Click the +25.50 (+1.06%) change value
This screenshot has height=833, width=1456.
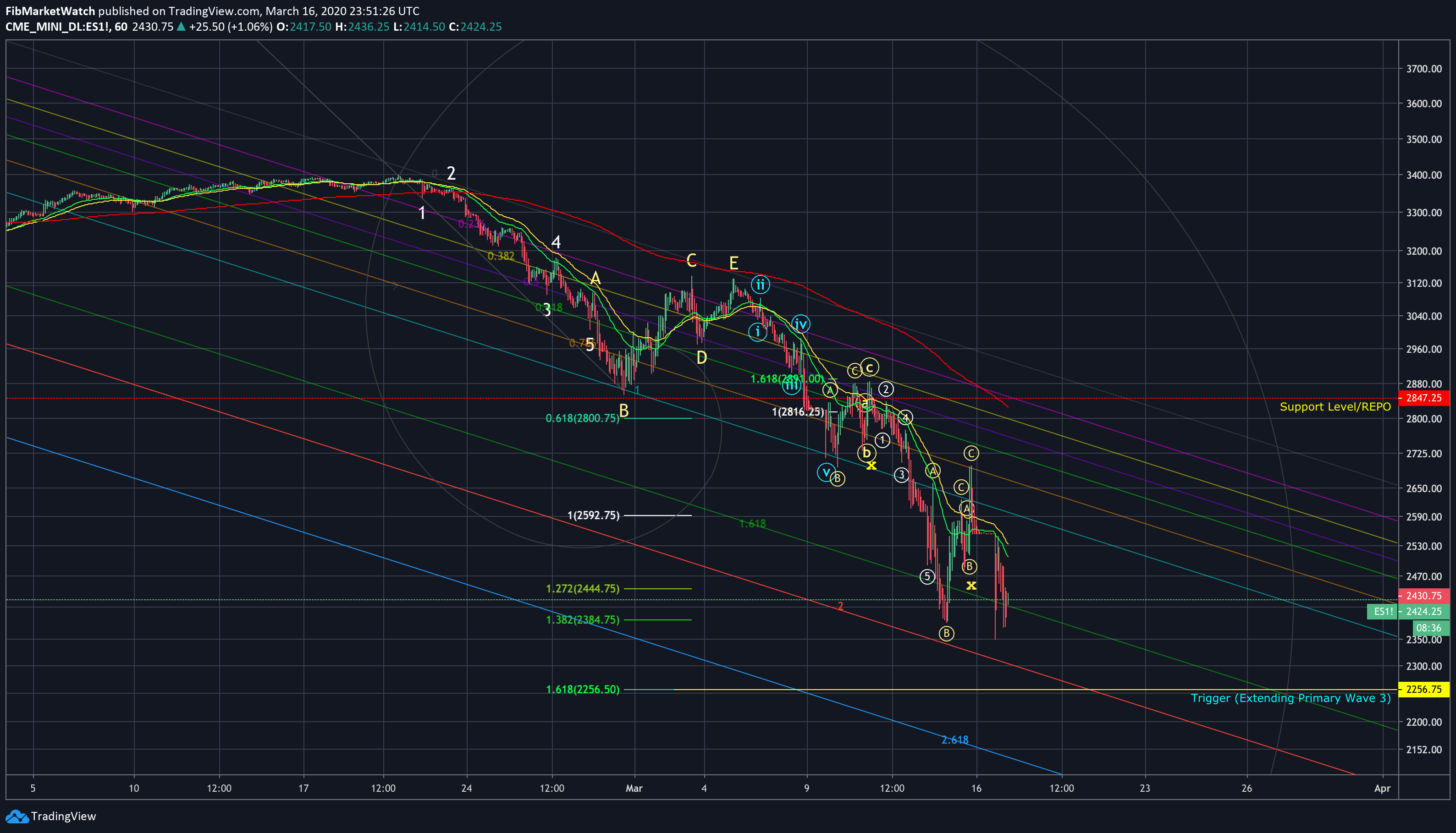click(231, 27)
